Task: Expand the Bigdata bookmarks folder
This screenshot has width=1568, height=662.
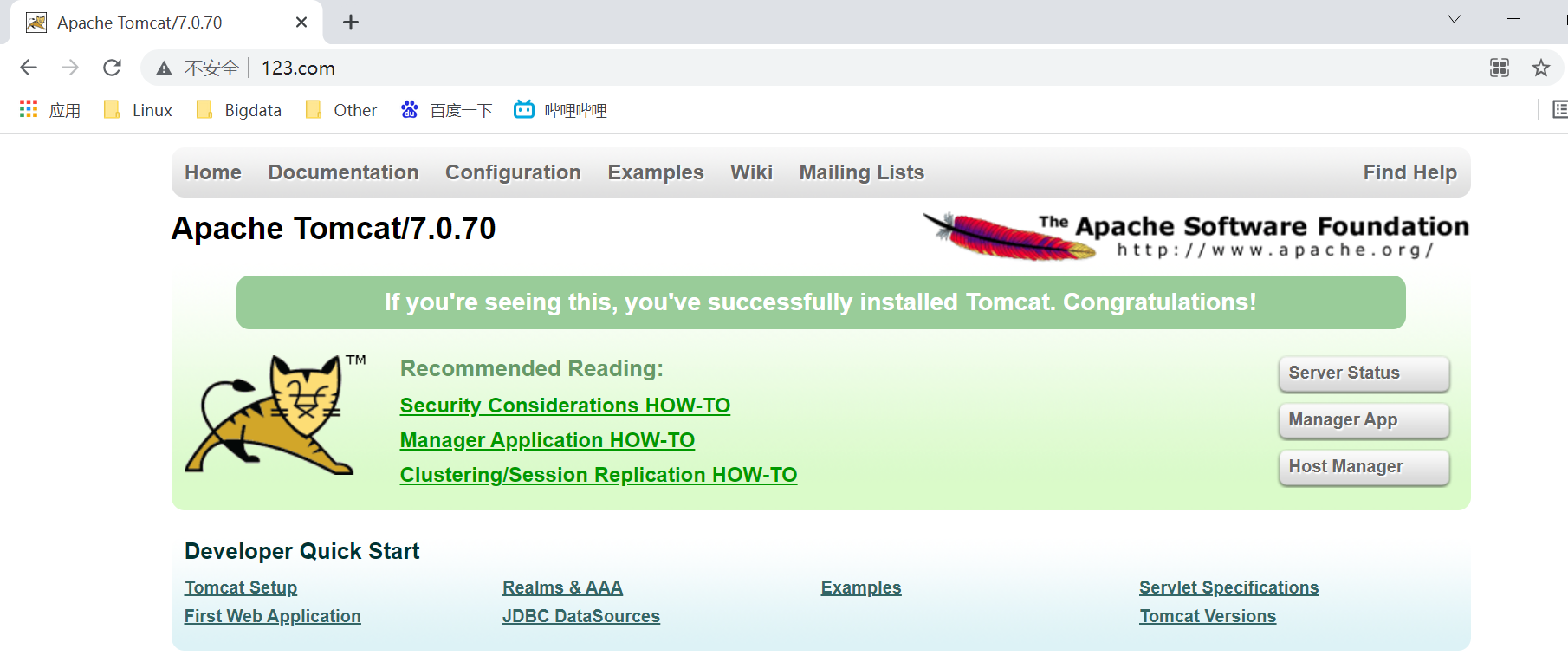Action: click(240, 110)
